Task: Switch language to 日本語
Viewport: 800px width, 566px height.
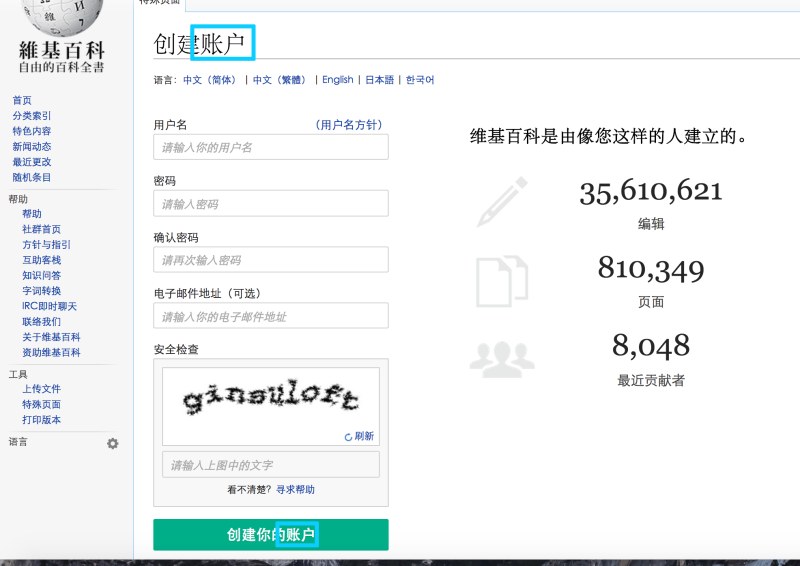Action: [x=380, y=80]
